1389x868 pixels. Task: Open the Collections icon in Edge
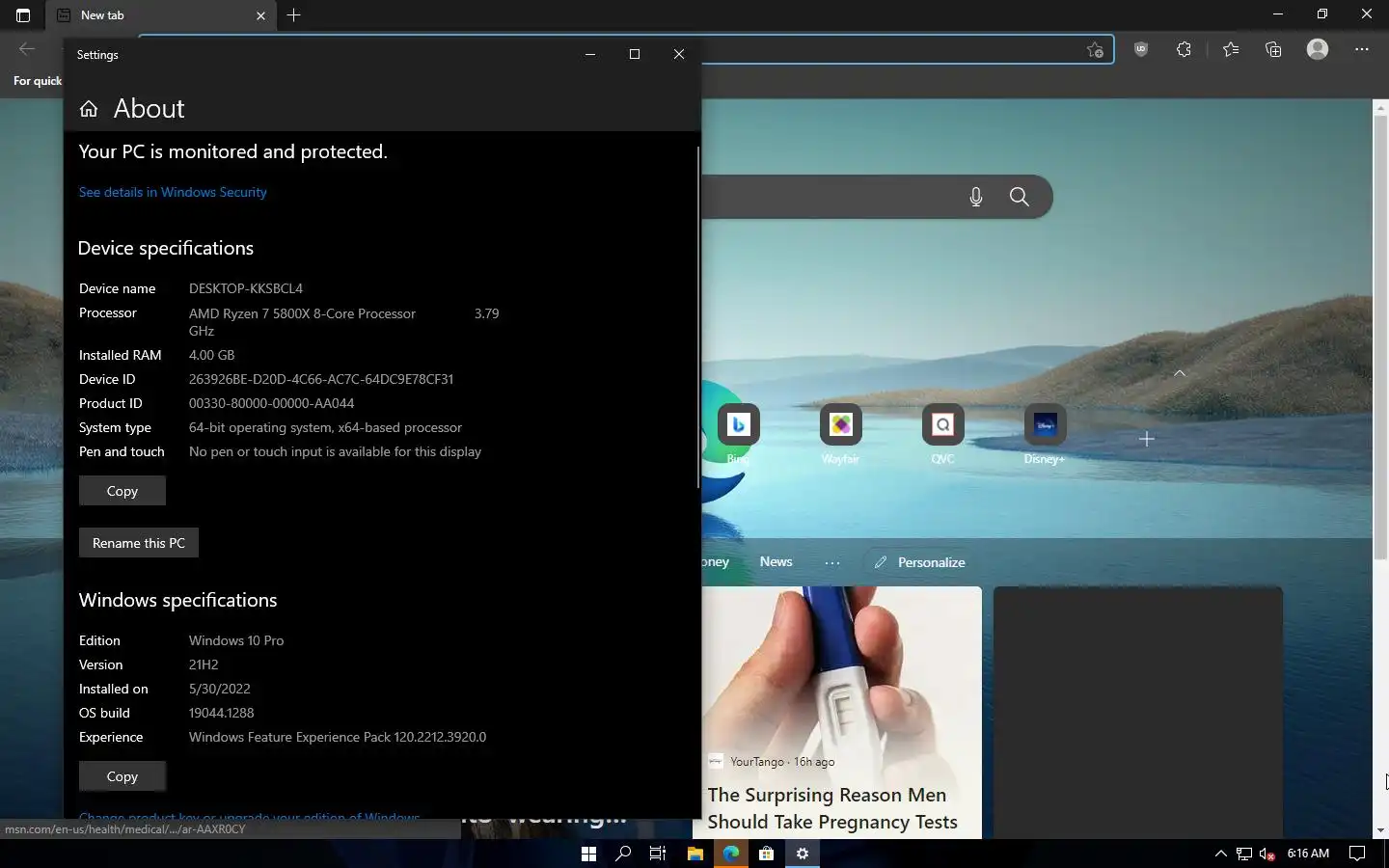[x=1273, y=49]
